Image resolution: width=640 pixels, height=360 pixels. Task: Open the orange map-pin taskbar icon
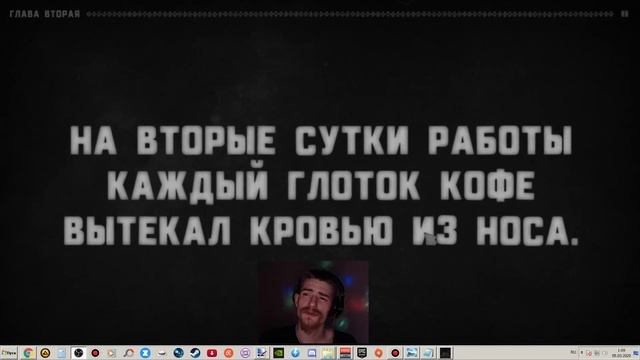(378, 353)
